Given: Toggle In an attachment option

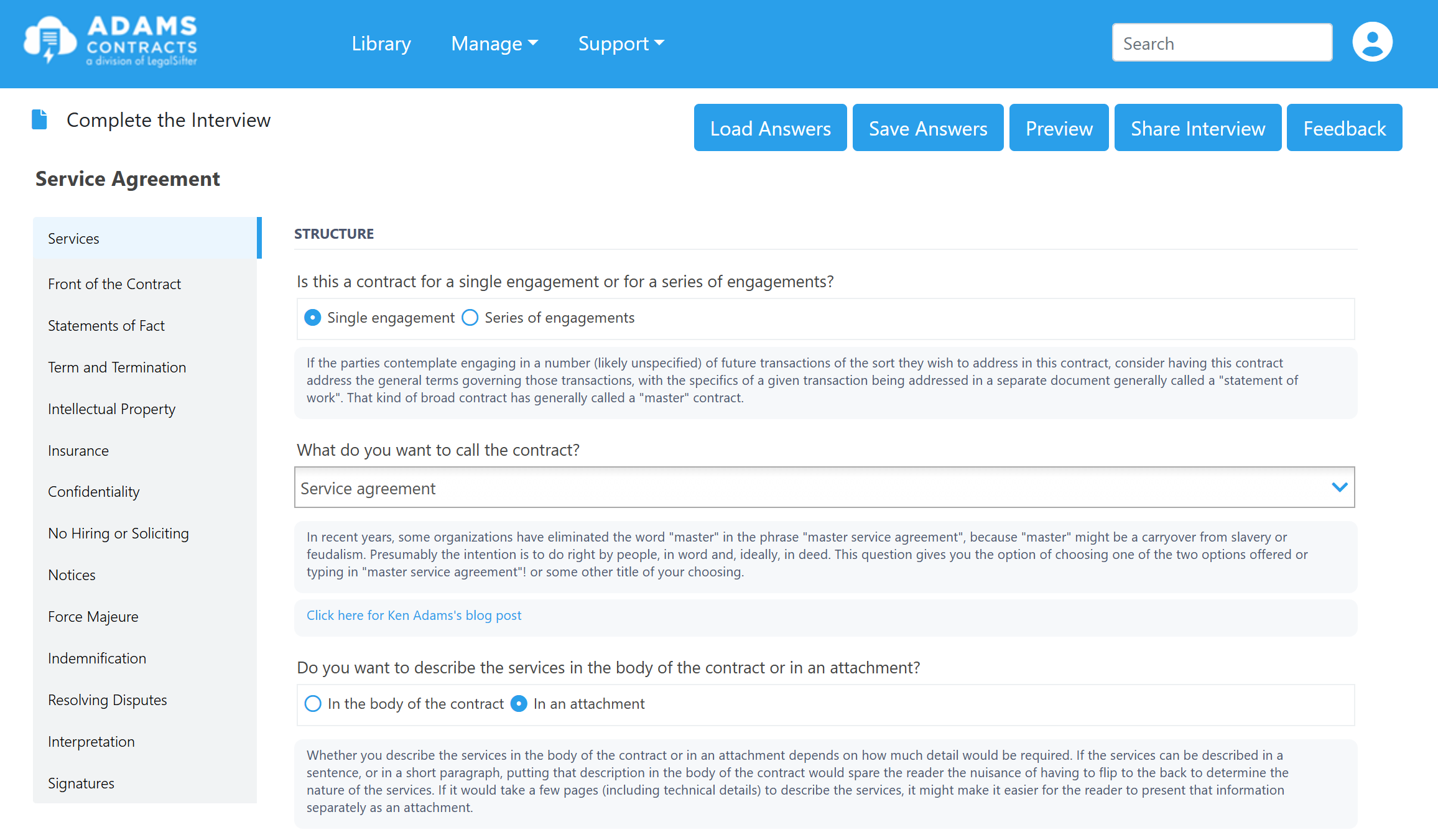Looking at the screenshot, I should pyautogui.click(x=520, y=704).
